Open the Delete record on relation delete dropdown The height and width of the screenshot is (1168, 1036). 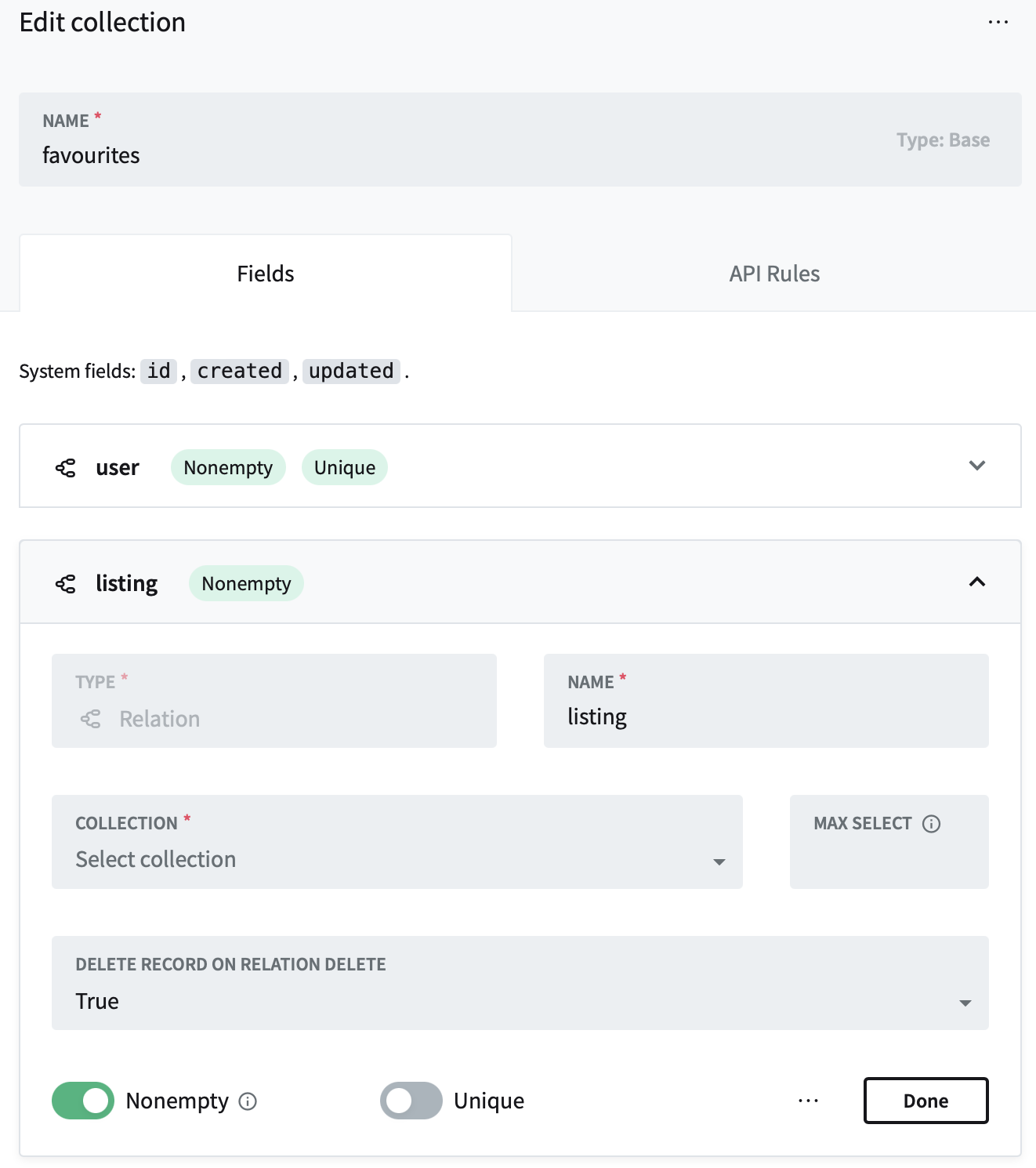520,1001
